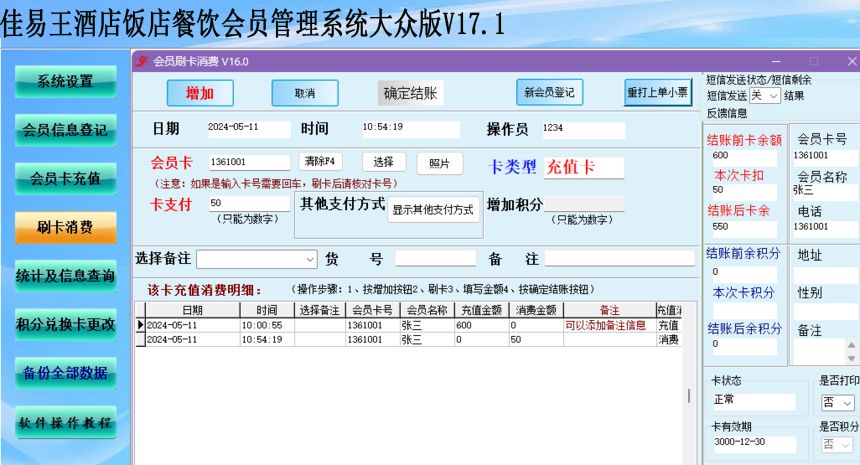Click the 卡支付 amount field
Screen dimensions: 860x465
point(249,203)
